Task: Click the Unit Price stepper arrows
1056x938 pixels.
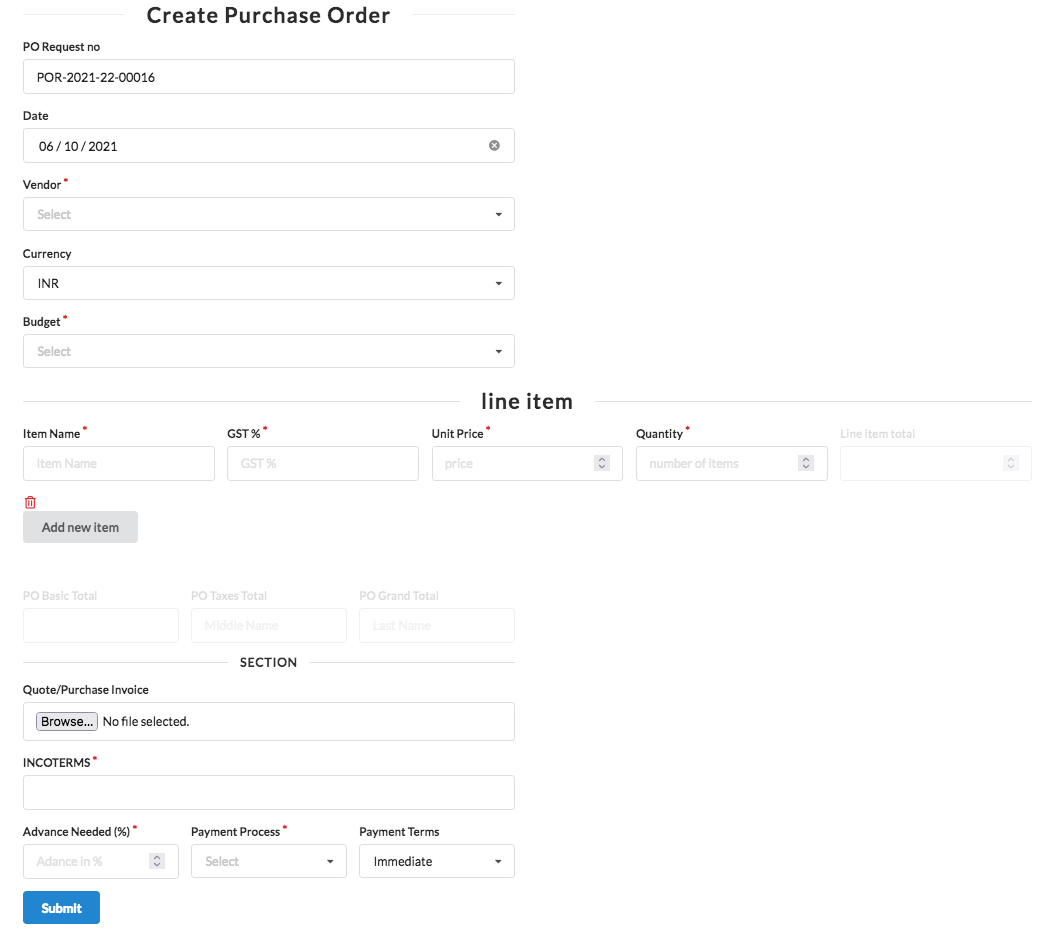Action: (x=602, y=464)
